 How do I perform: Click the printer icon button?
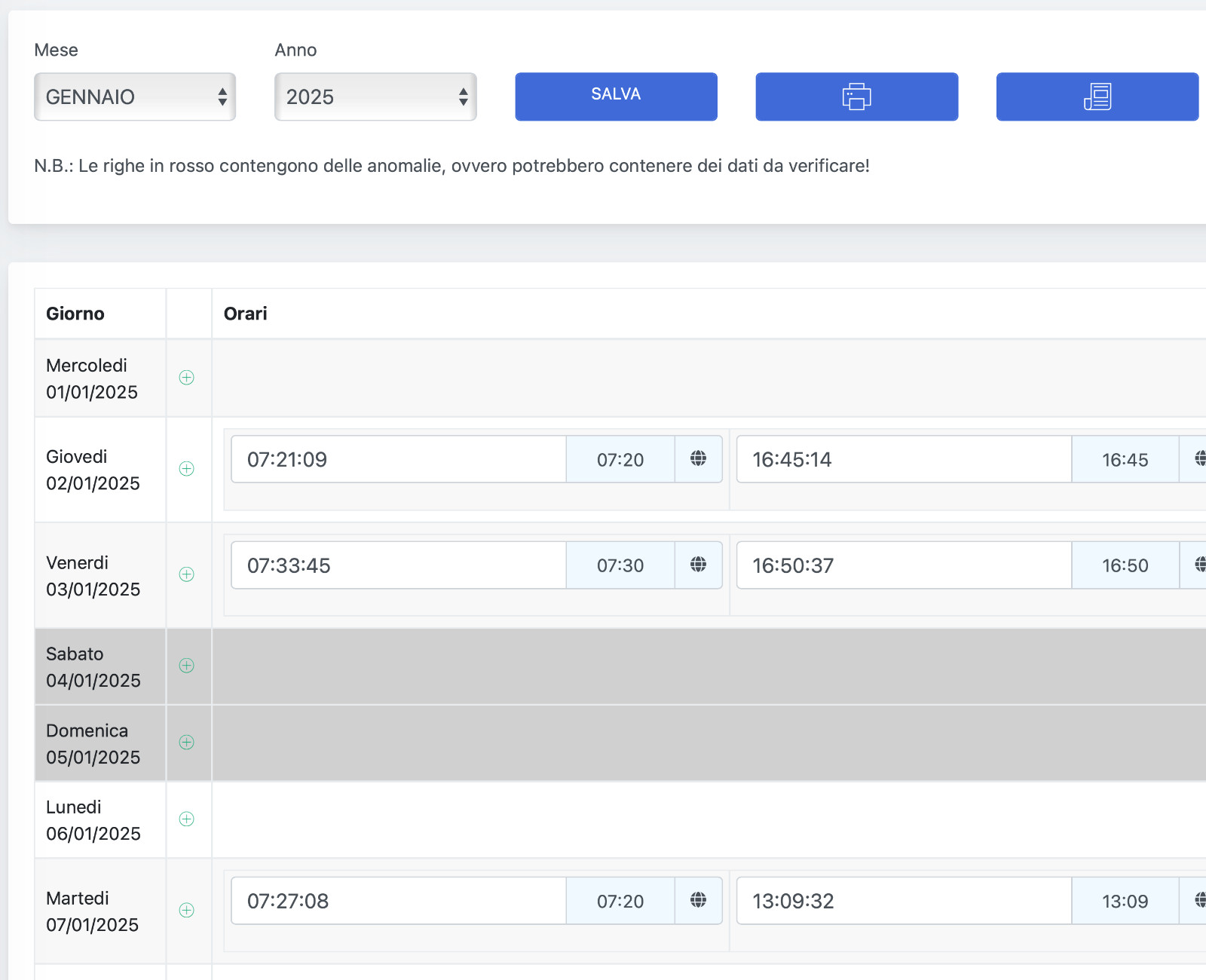coord(856,96)
